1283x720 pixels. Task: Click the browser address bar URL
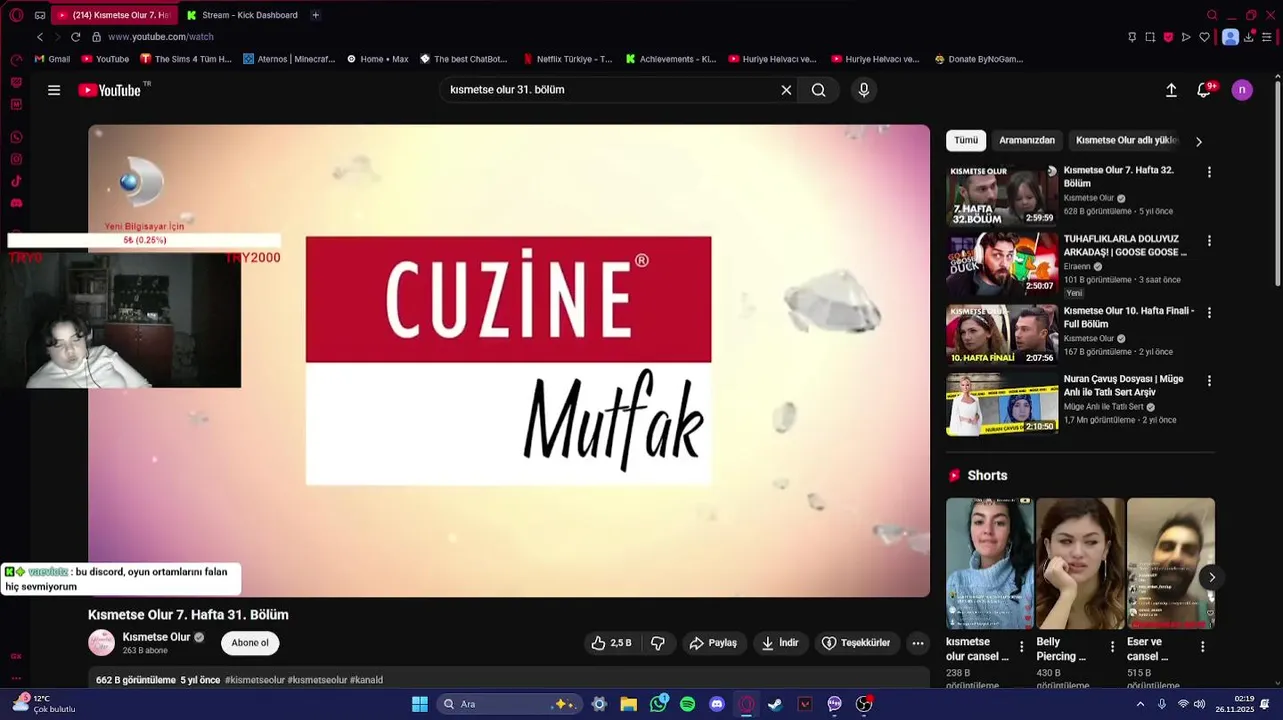(160, 37)
